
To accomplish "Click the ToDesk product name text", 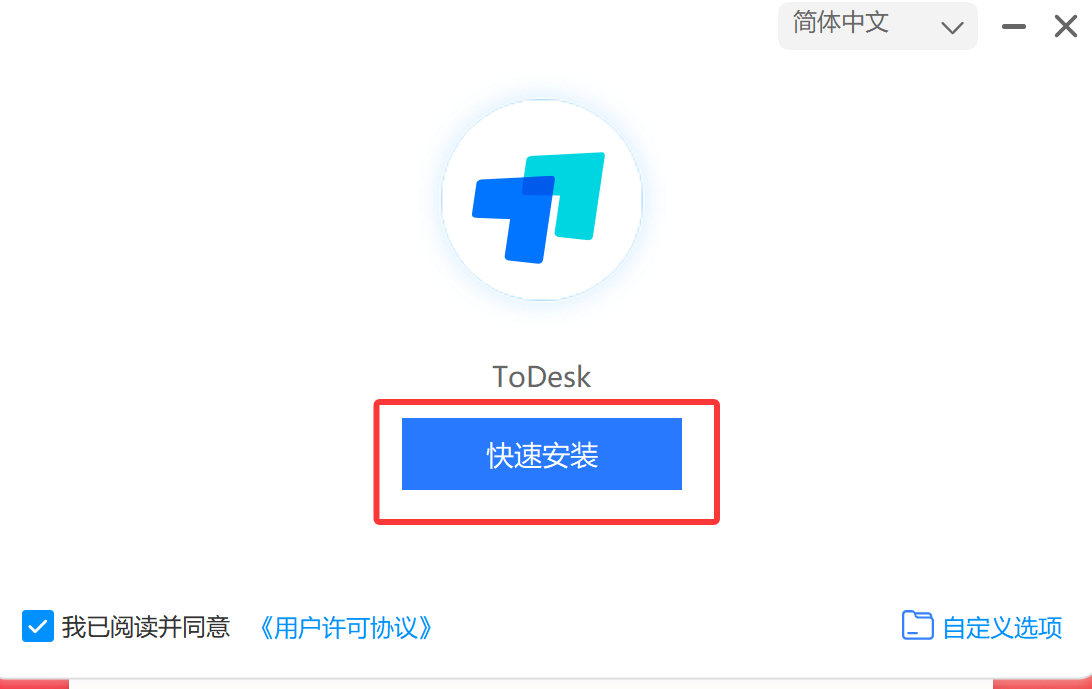I will (x=542, y=377).
